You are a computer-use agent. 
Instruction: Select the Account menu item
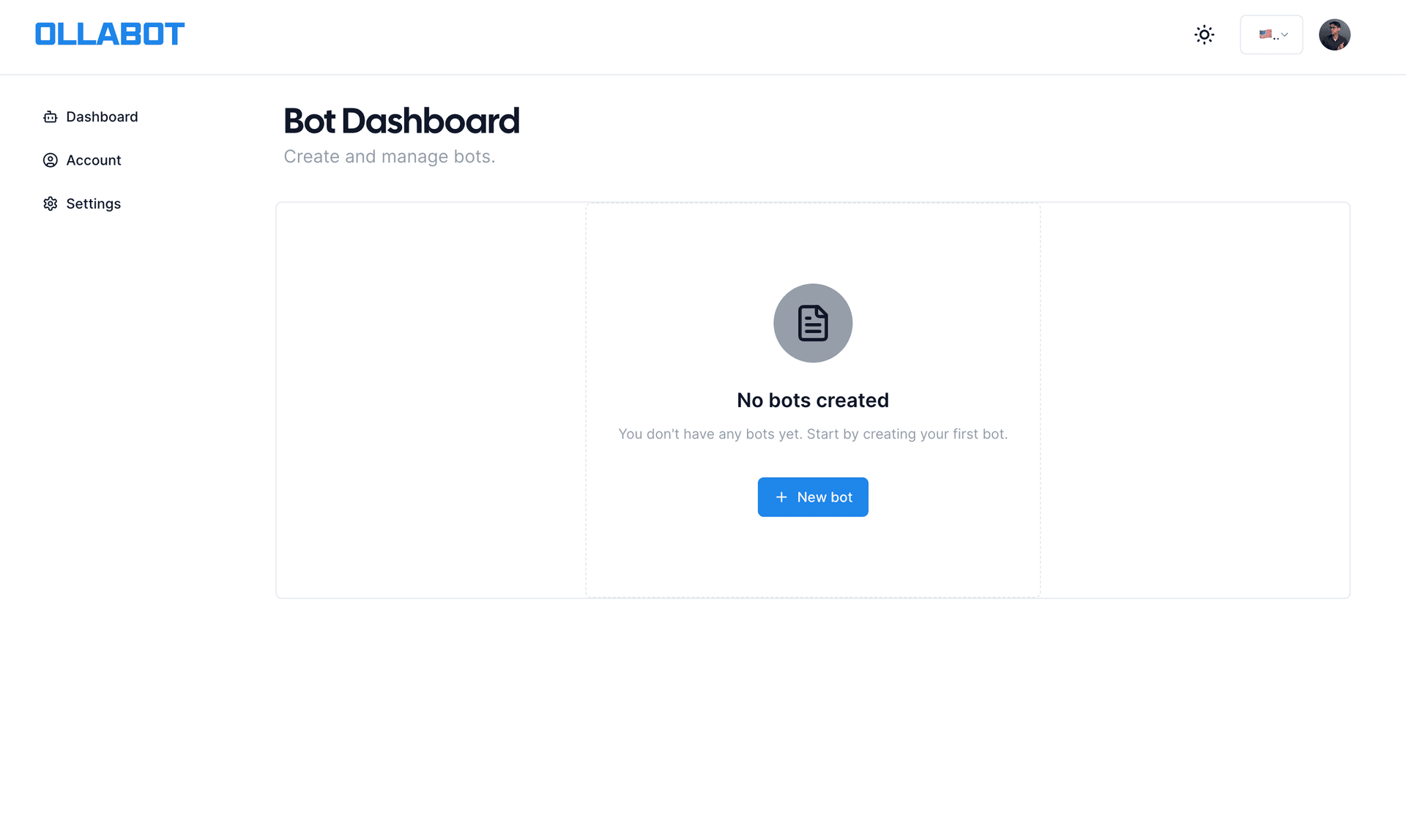point(93,160)
